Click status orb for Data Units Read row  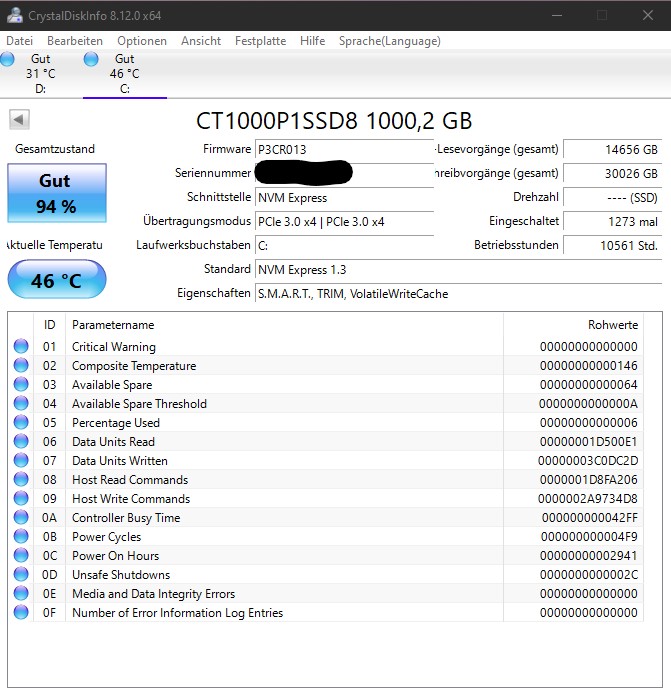tap(21, 442)
